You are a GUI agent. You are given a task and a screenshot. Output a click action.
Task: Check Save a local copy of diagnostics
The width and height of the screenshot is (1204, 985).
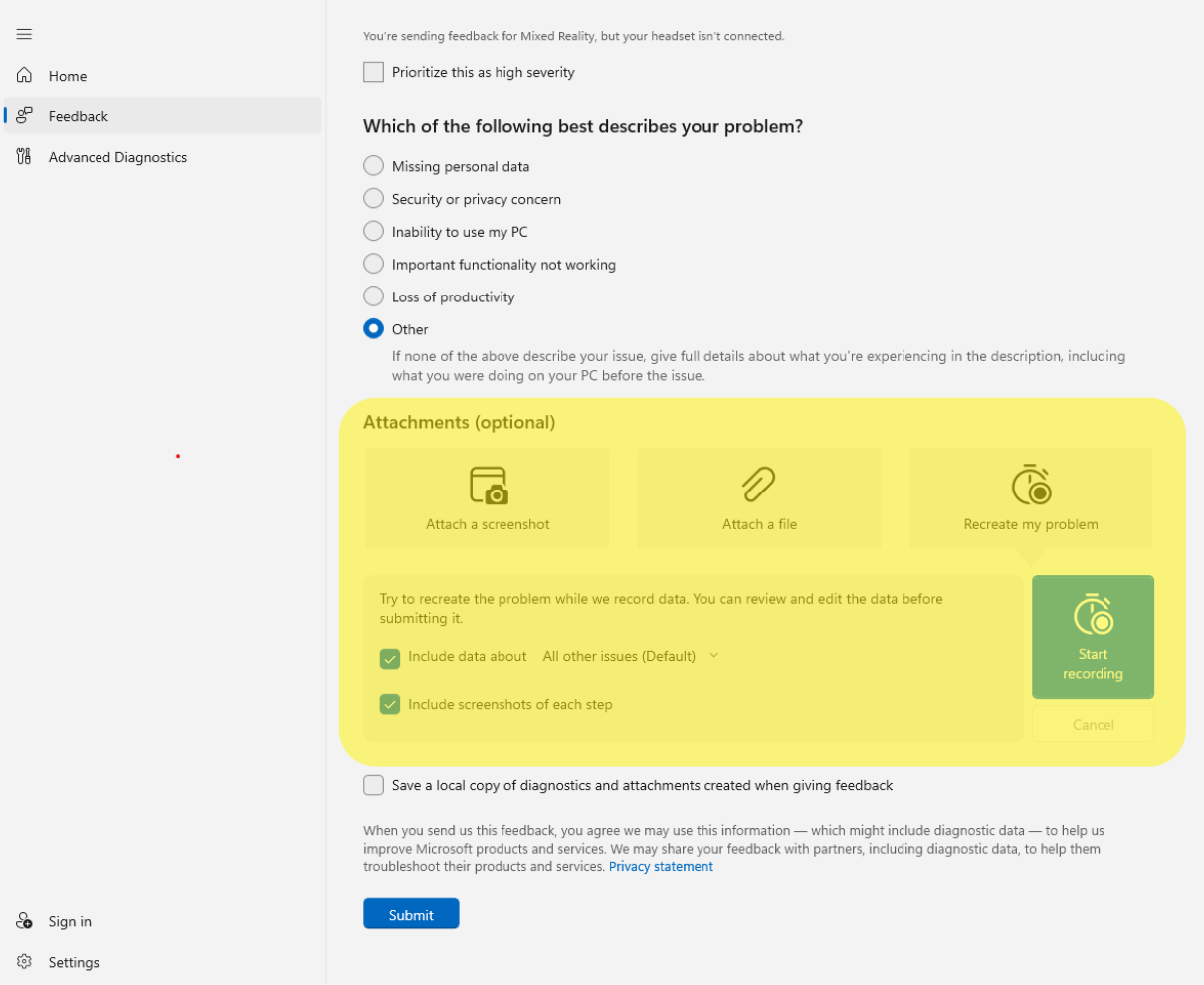click(x=373, y=785)
